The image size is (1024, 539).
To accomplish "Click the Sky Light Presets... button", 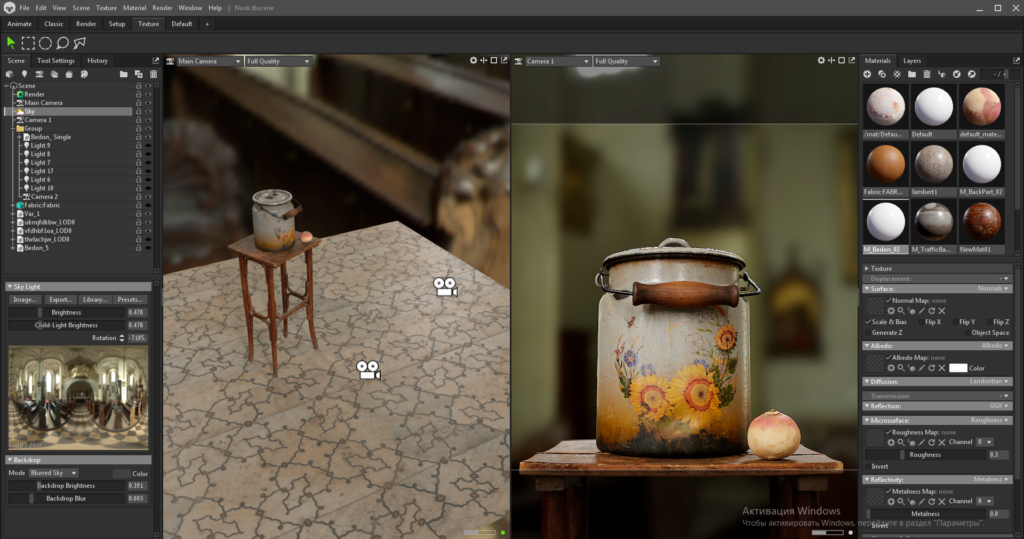I will point(130,300).
